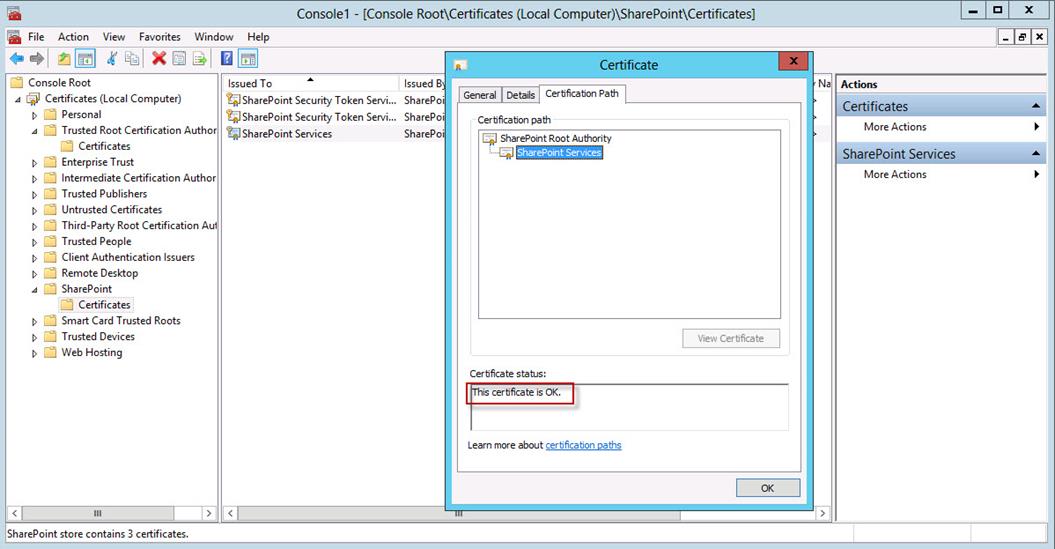This screenshot has width=1055, height=549.
Task: Select Certificates folder under Trusted Root
Action: tap(104, 146)
